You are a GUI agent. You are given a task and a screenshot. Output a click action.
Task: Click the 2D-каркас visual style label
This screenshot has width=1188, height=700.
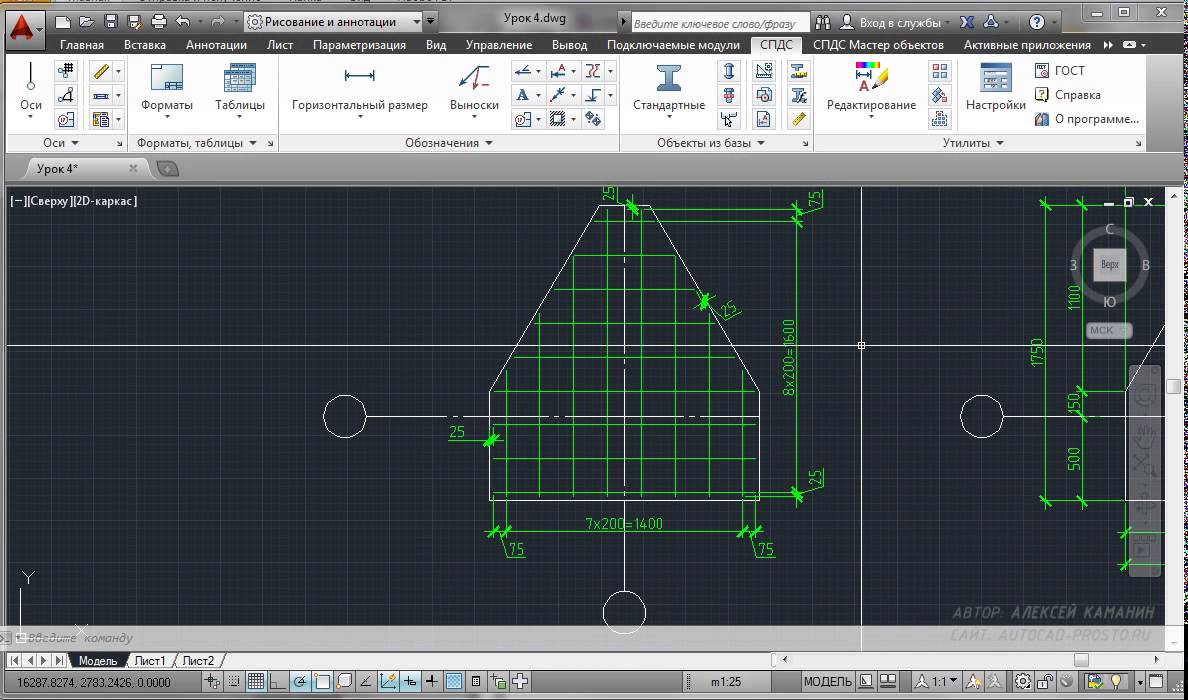tap(105, 201)
